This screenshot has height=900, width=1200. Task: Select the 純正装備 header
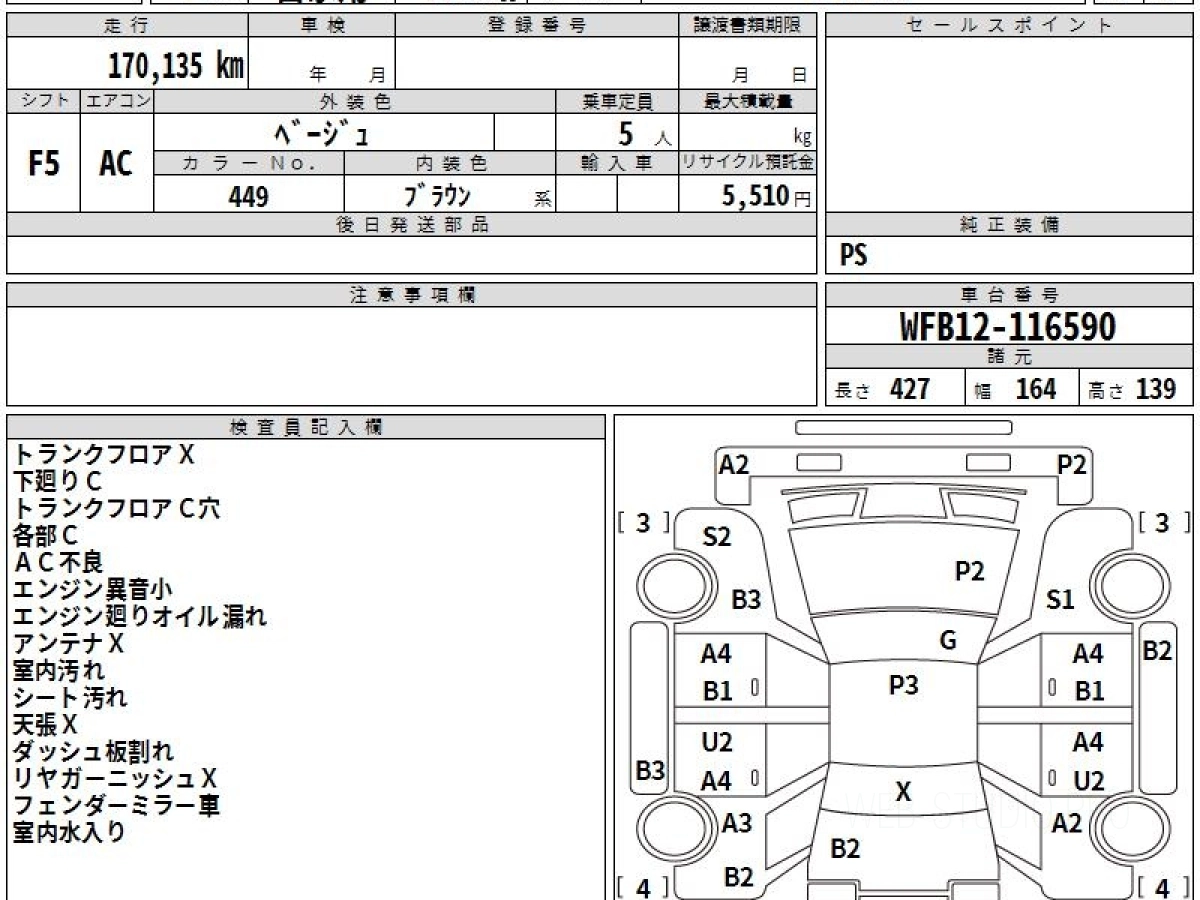(1009, 225)
